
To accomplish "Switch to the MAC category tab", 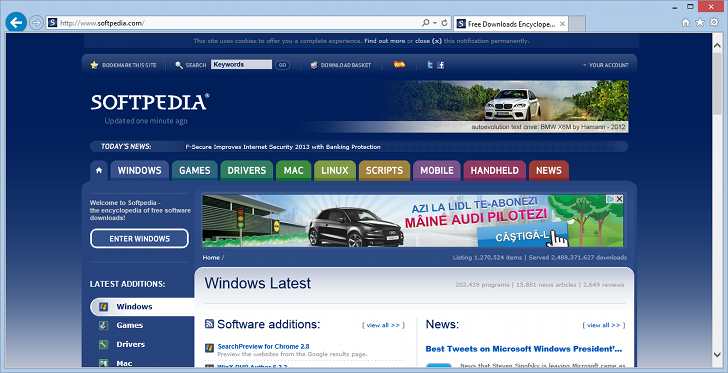I will [x=293, y=170].
